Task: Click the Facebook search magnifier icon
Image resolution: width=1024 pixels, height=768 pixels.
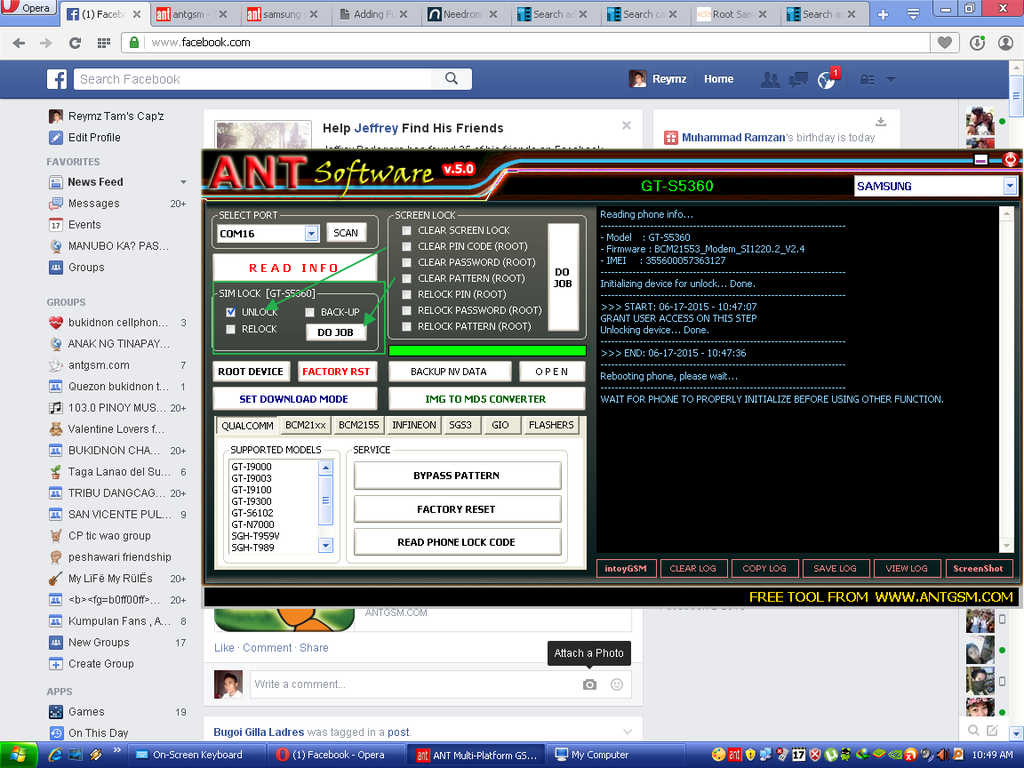Action: tap(452, 79)
